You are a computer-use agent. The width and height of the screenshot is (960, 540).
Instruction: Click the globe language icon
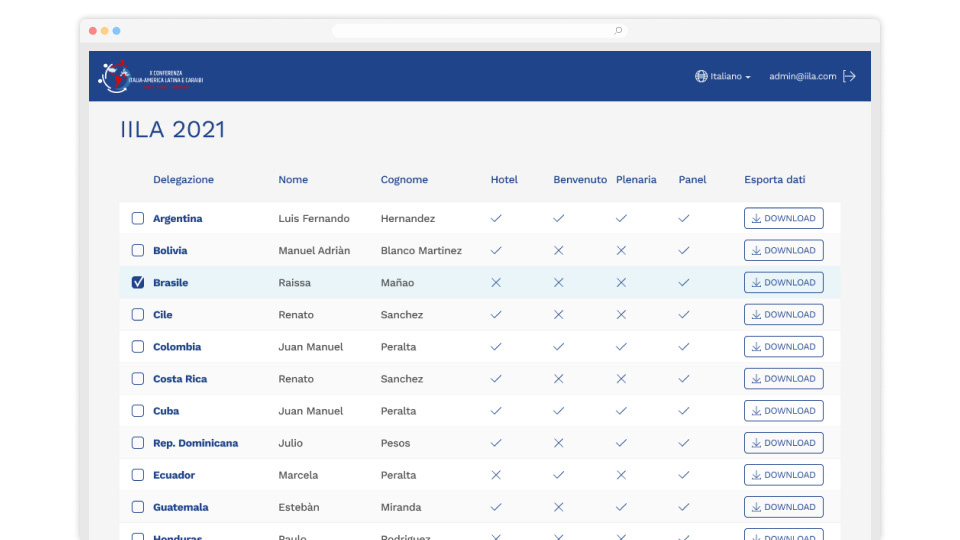(x=701, y=76)
